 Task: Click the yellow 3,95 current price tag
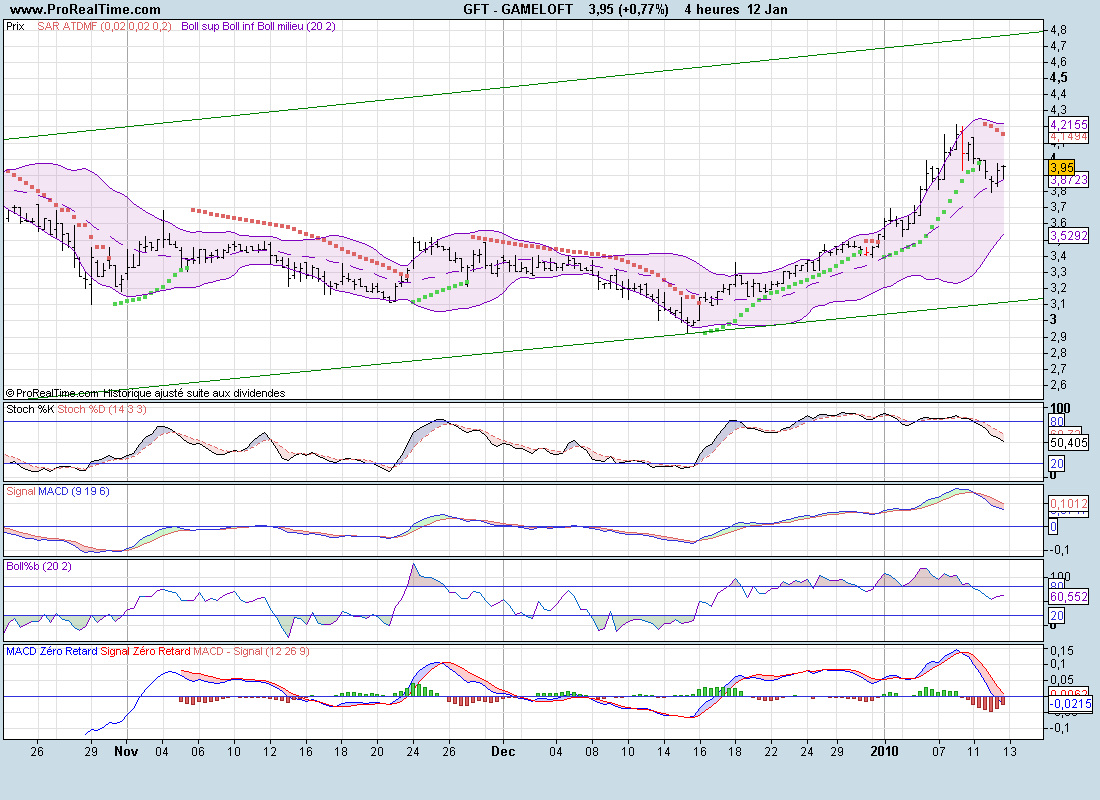tap(1061, 168)
